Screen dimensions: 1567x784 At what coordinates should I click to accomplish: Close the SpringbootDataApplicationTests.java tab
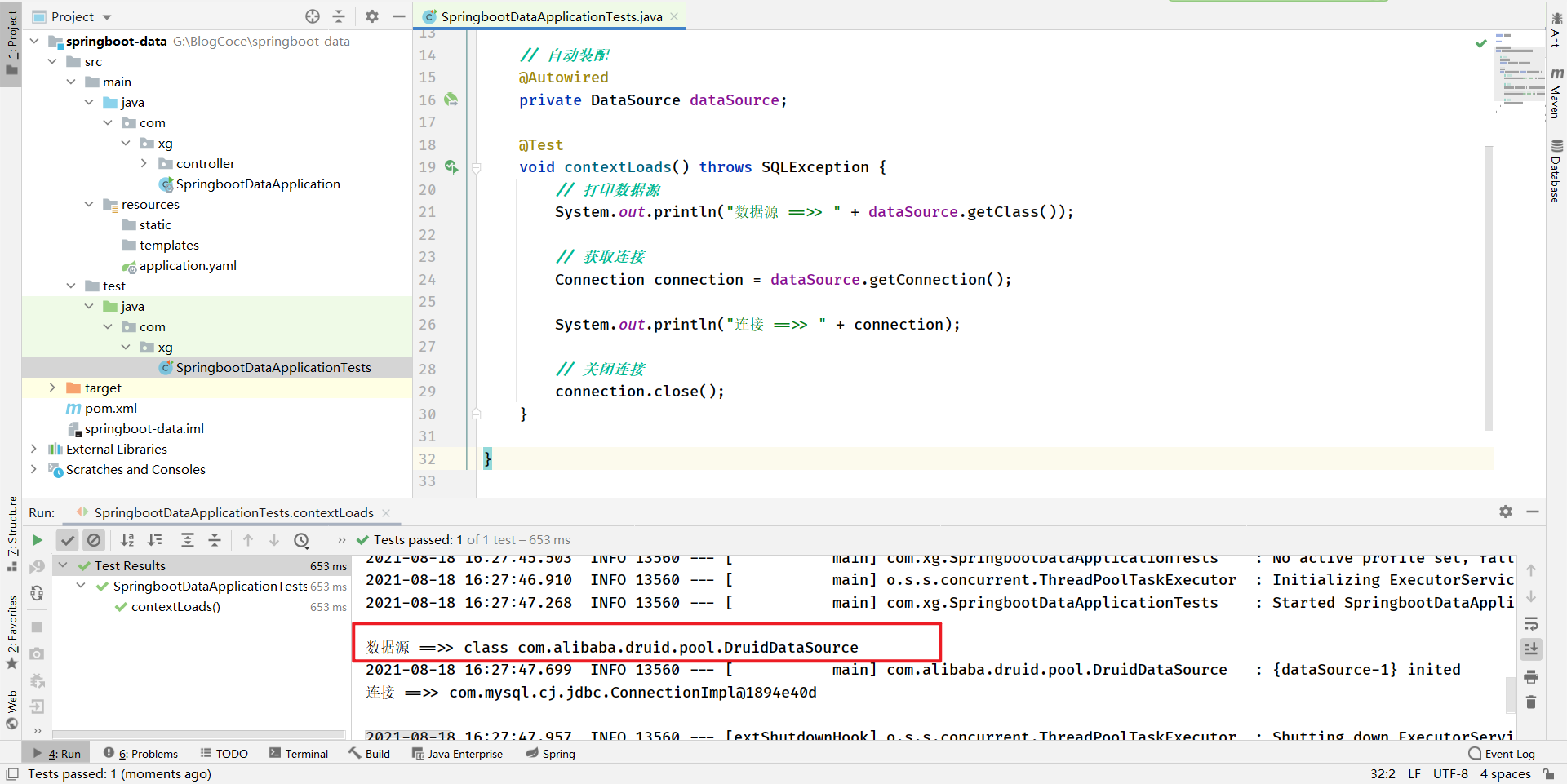point(674,16)
